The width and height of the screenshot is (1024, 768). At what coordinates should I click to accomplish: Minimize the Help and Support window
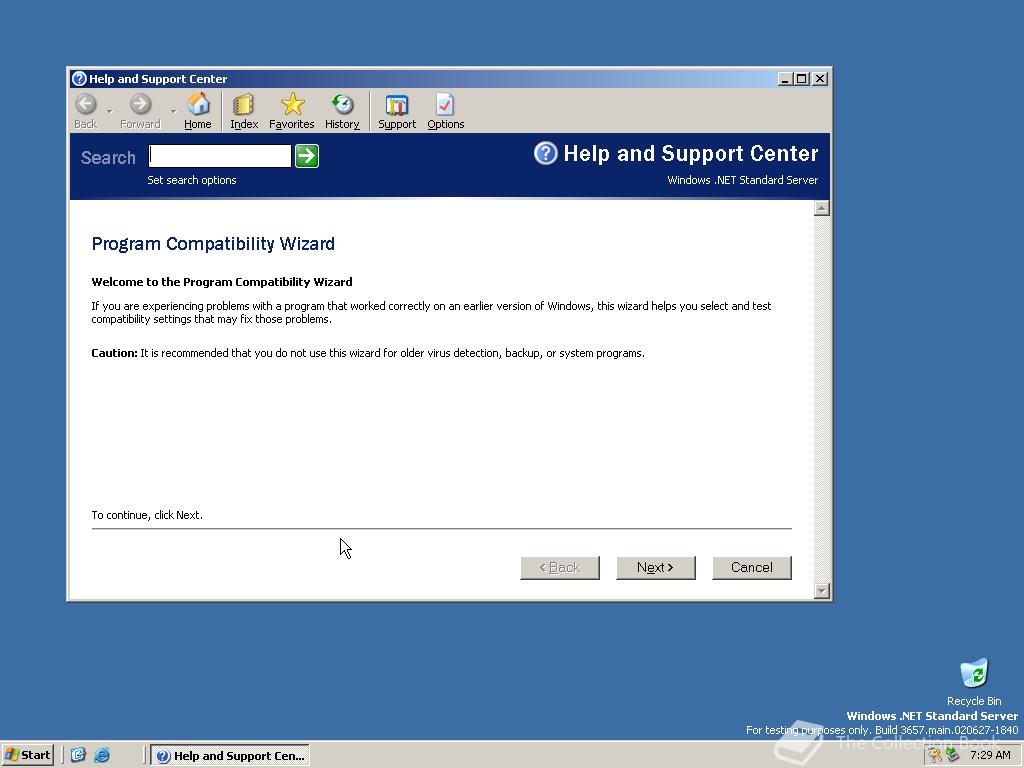click(786, 79)
